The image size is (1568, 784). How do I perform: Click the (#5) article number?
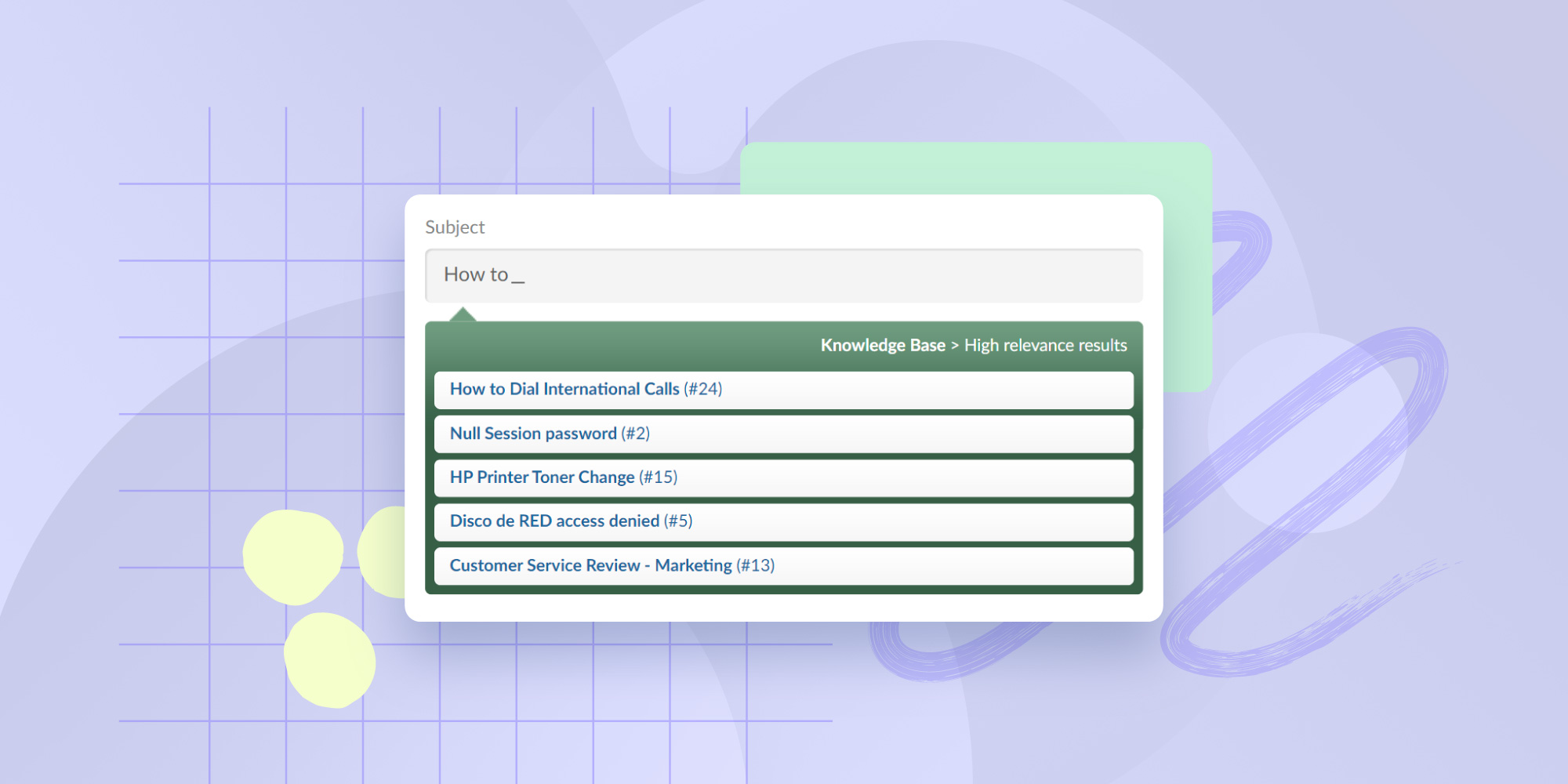(x=678, y=521)
